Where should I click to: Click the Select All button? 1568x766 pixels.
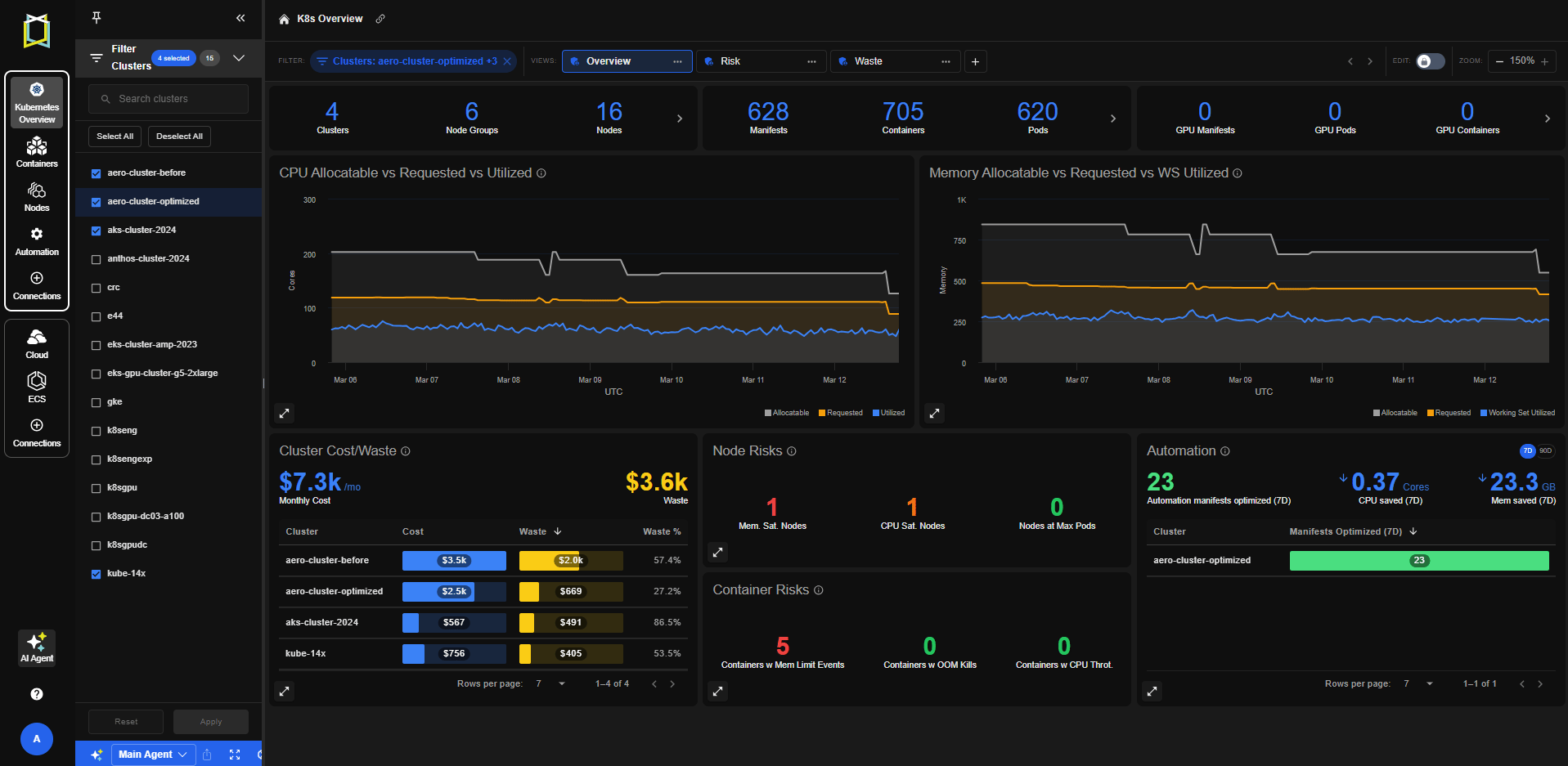115,137
